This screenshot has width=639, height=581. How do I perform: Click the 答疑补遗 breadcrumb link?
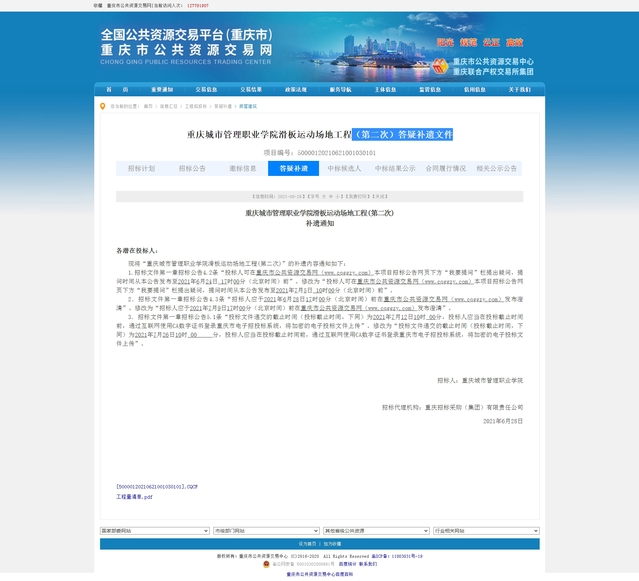pyautogui.click(x=223, y=106)
